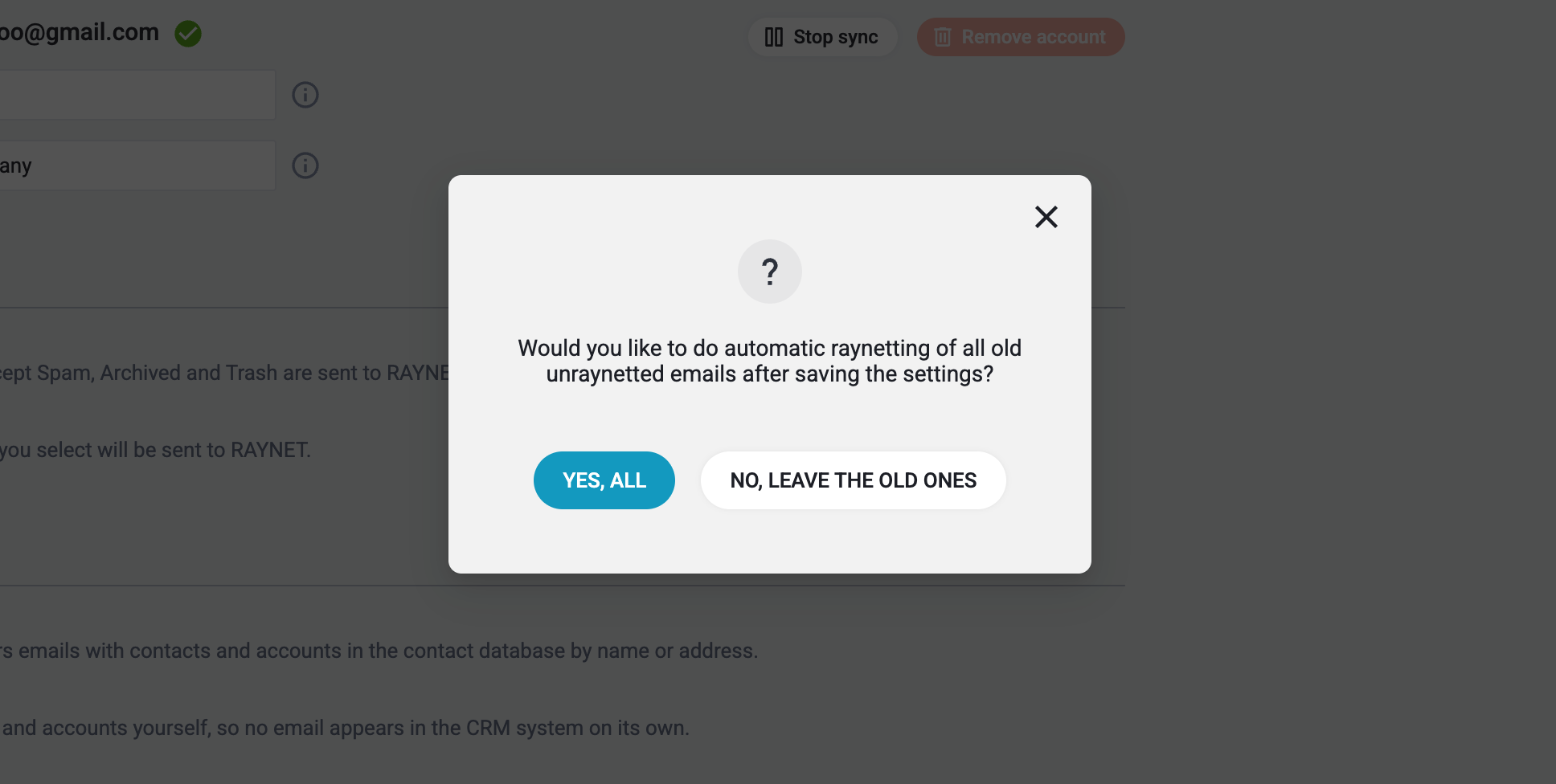This screenshot has height=784, width=1556.
Task: Click the pause icon beside Stop sync
Action: [x=773, y=37]
